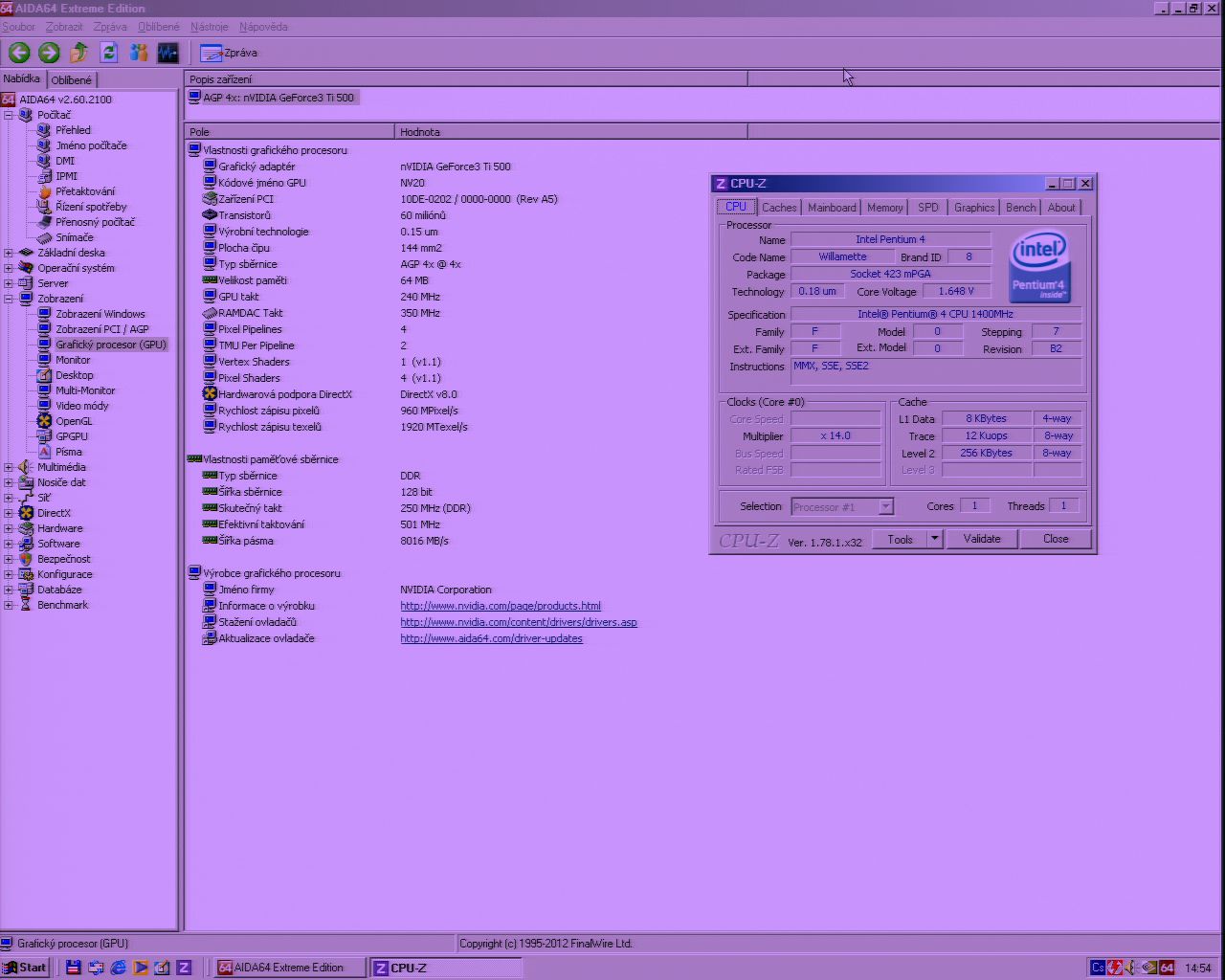Image resolution: width=1225 pixels, height=980 pixels.
Task: Collapse the Počítač tree node
Action: [9, 115]
